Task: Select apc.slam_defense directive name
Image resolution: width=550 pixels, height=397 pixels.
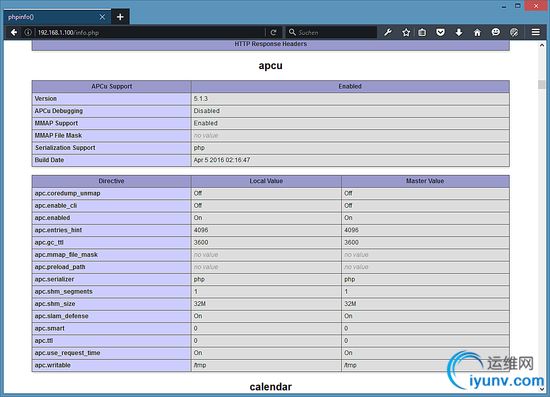Action: coord(61,316)
